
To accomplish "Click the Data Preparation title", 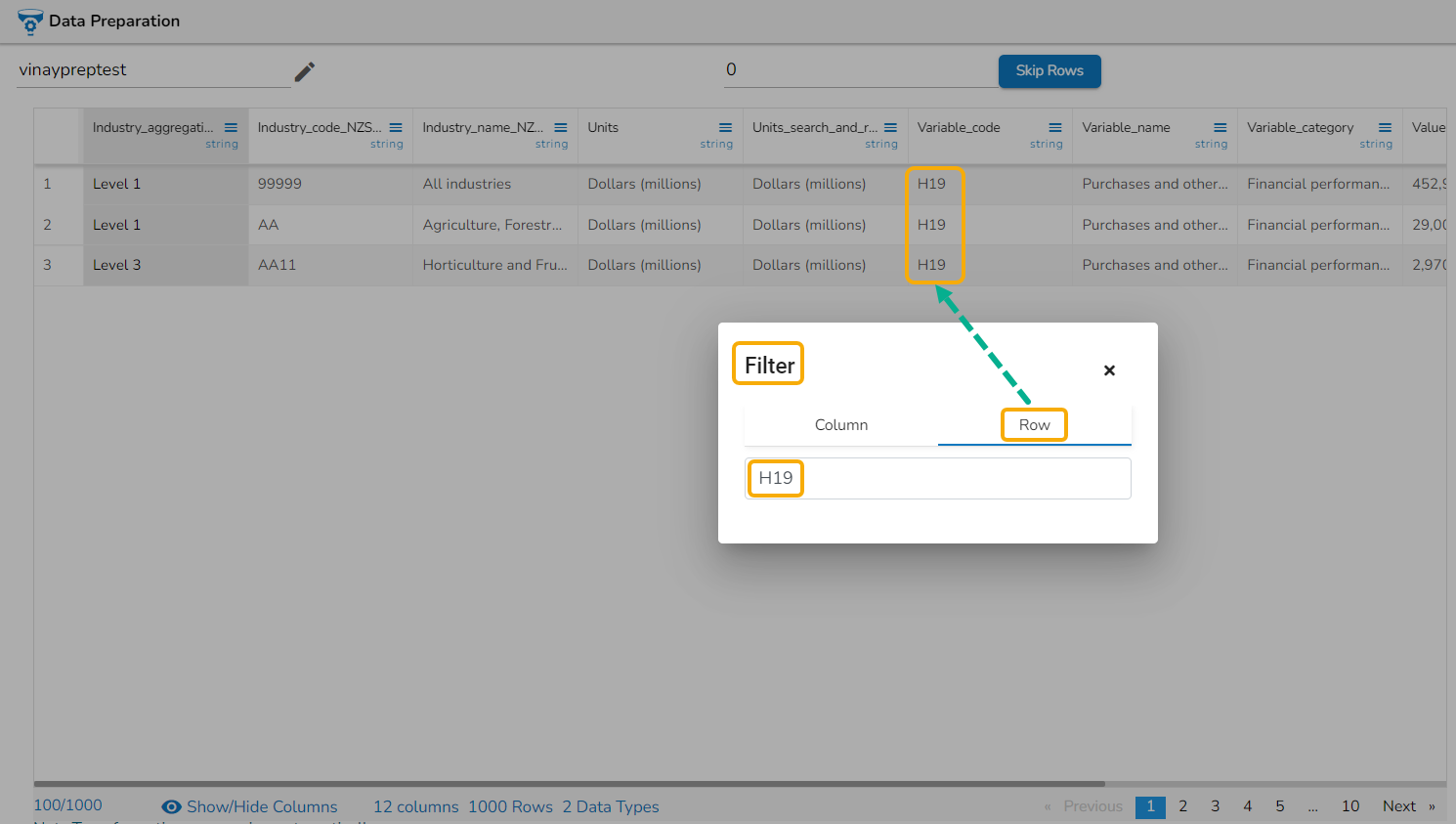I will [x=114, y=22].
